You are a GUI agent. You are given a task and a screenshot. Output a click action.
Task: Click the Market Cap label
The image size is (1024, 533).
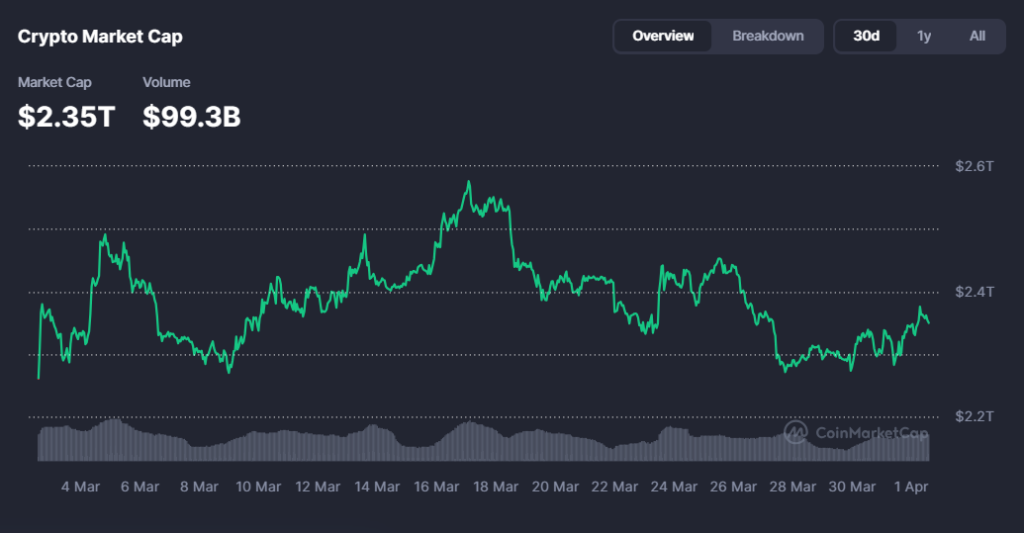click(x=51, y=82)
